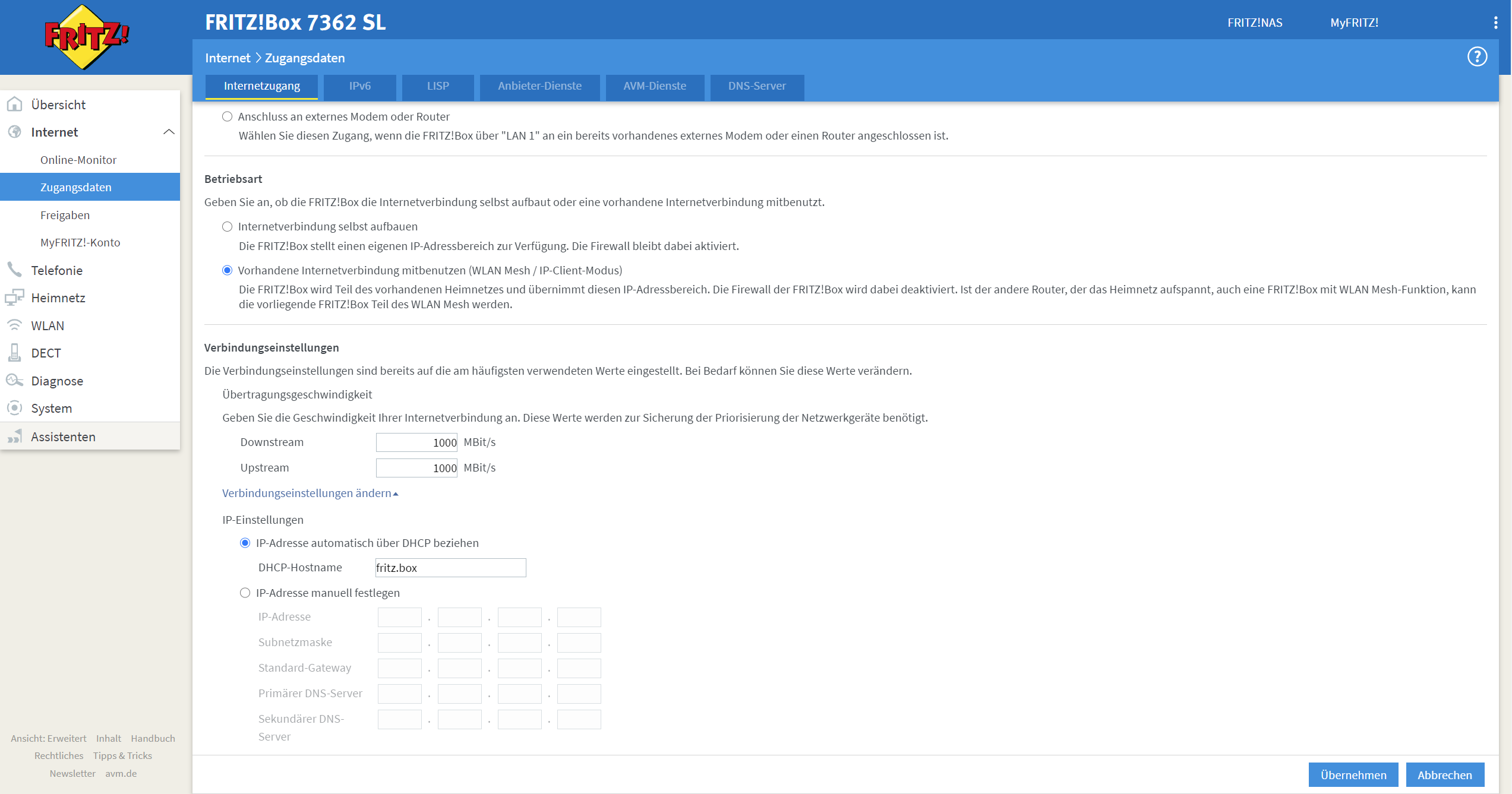Click the Diagnose icon in sidebar
1512x794 pixels.
pyautogui.click(x=15, y=381)
